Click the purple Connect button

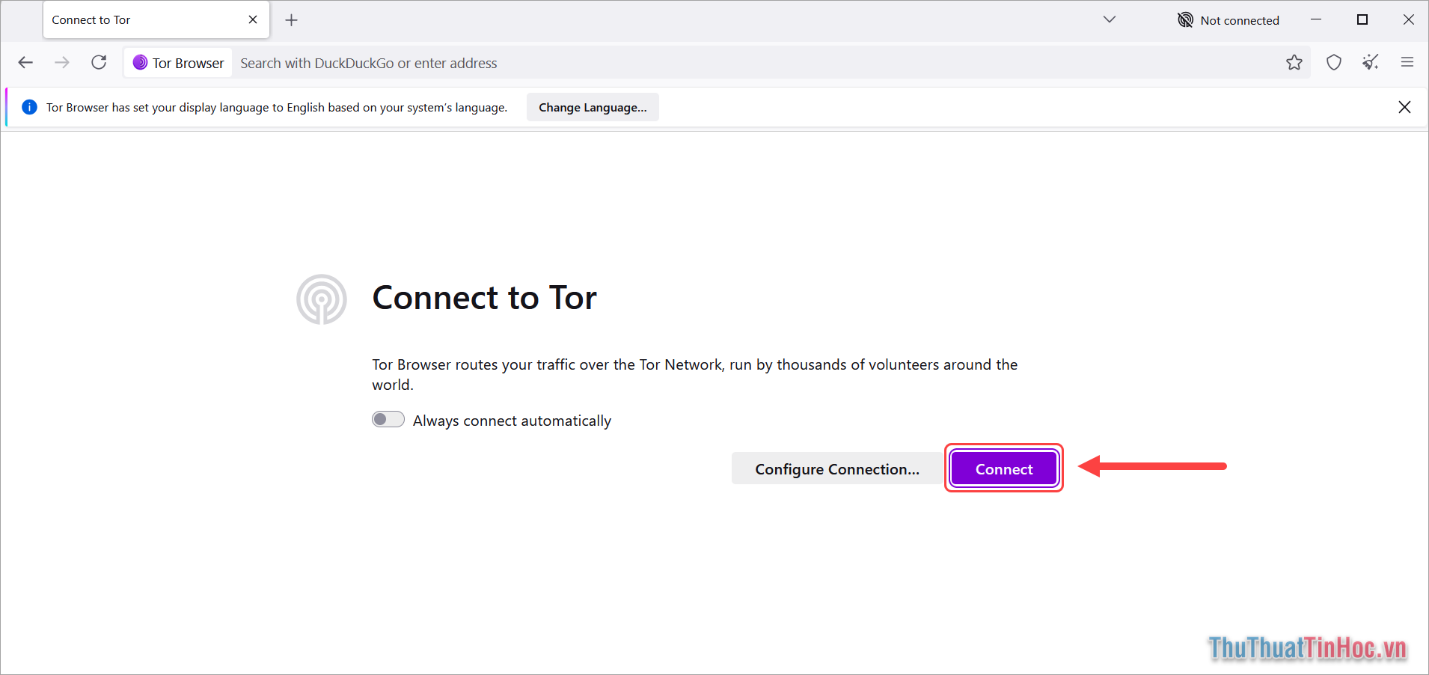(x=1004, y=469)
